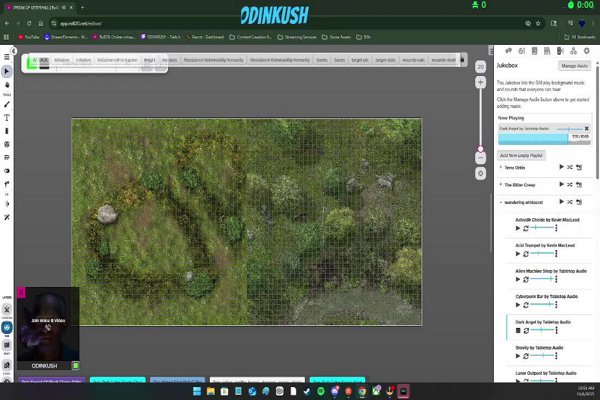The height and width of the screenshot is (400, 600).
Task: Select the Pan hand tool
Action: tap(7, 87)
